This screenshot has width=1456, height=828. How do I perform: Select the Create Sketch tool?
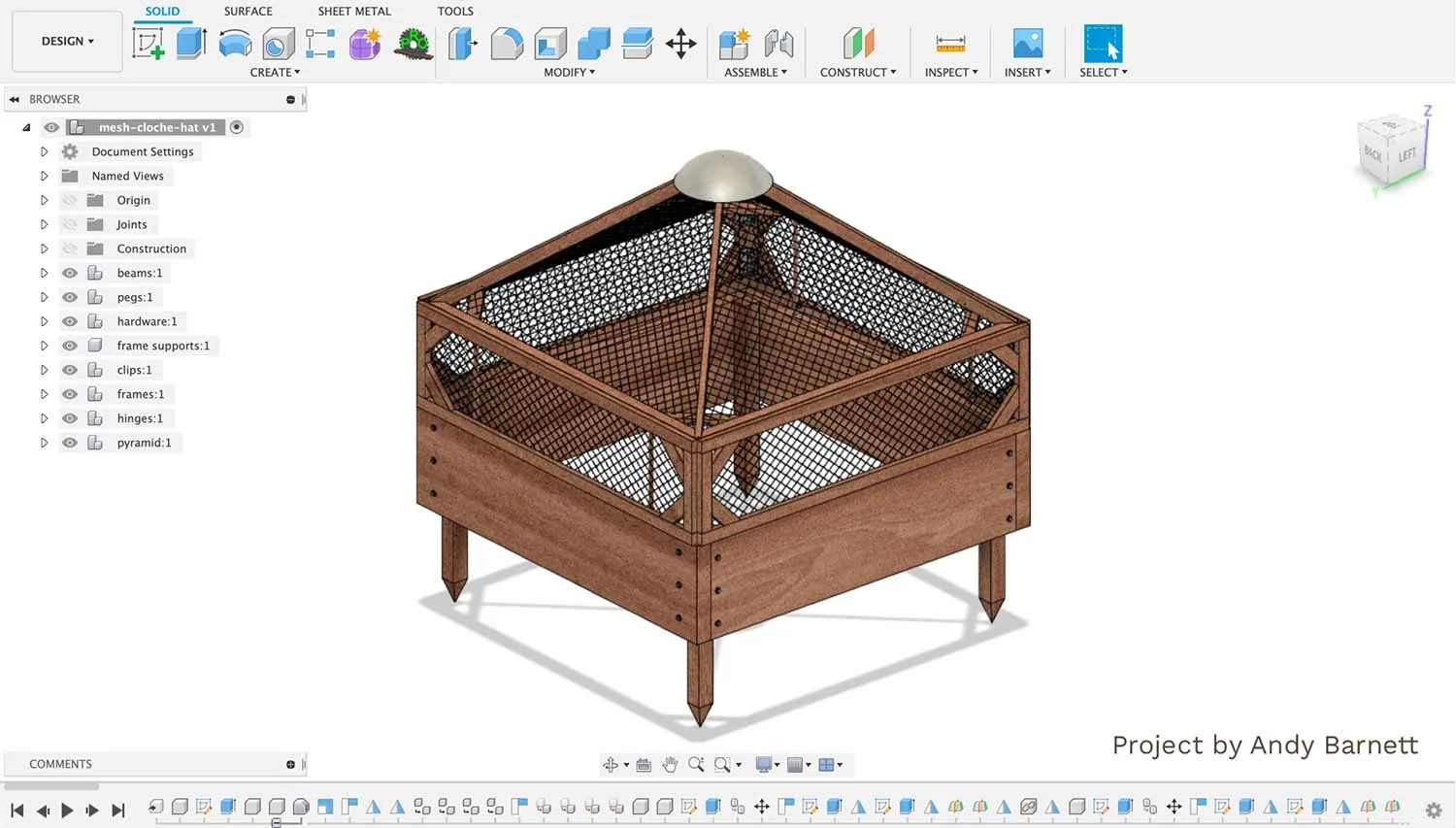click(x=149, y=43)
